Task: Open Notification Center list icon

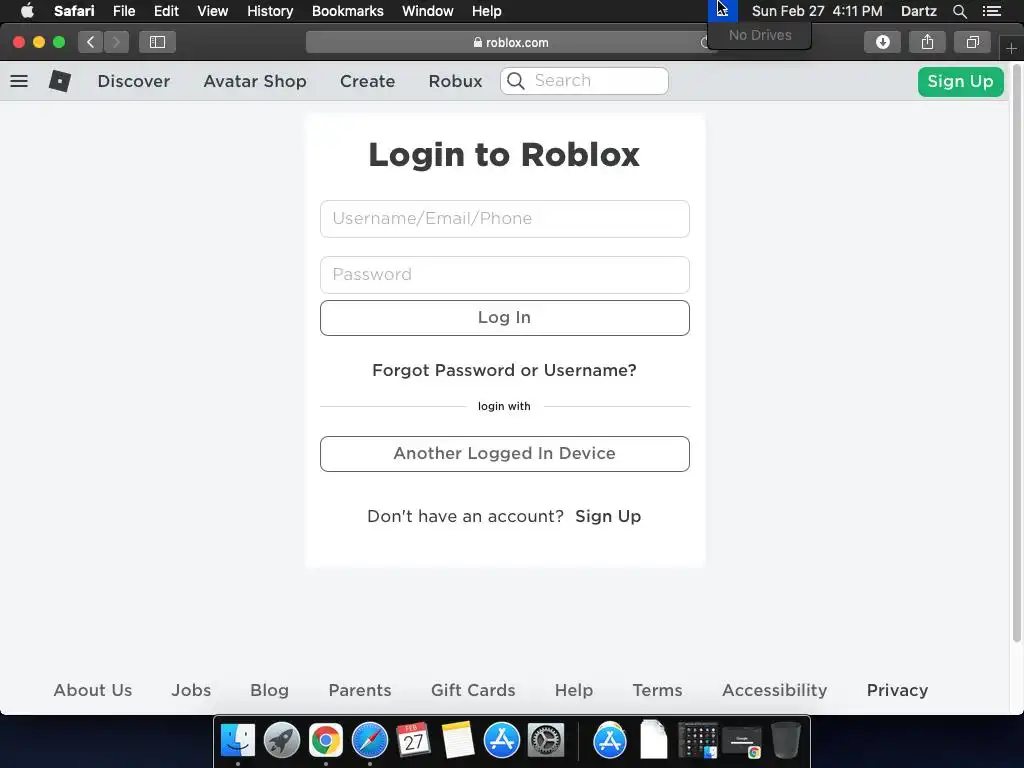Action: (x=991, y=11)
